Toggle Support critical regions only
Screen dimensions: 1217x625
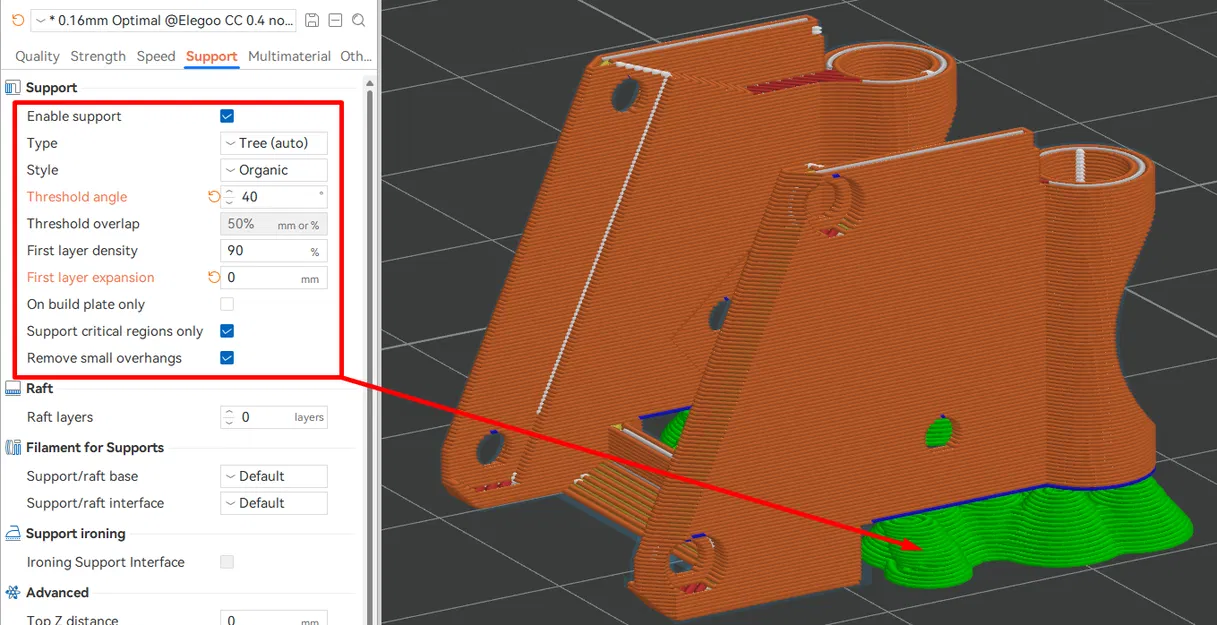tap(227, 331)
